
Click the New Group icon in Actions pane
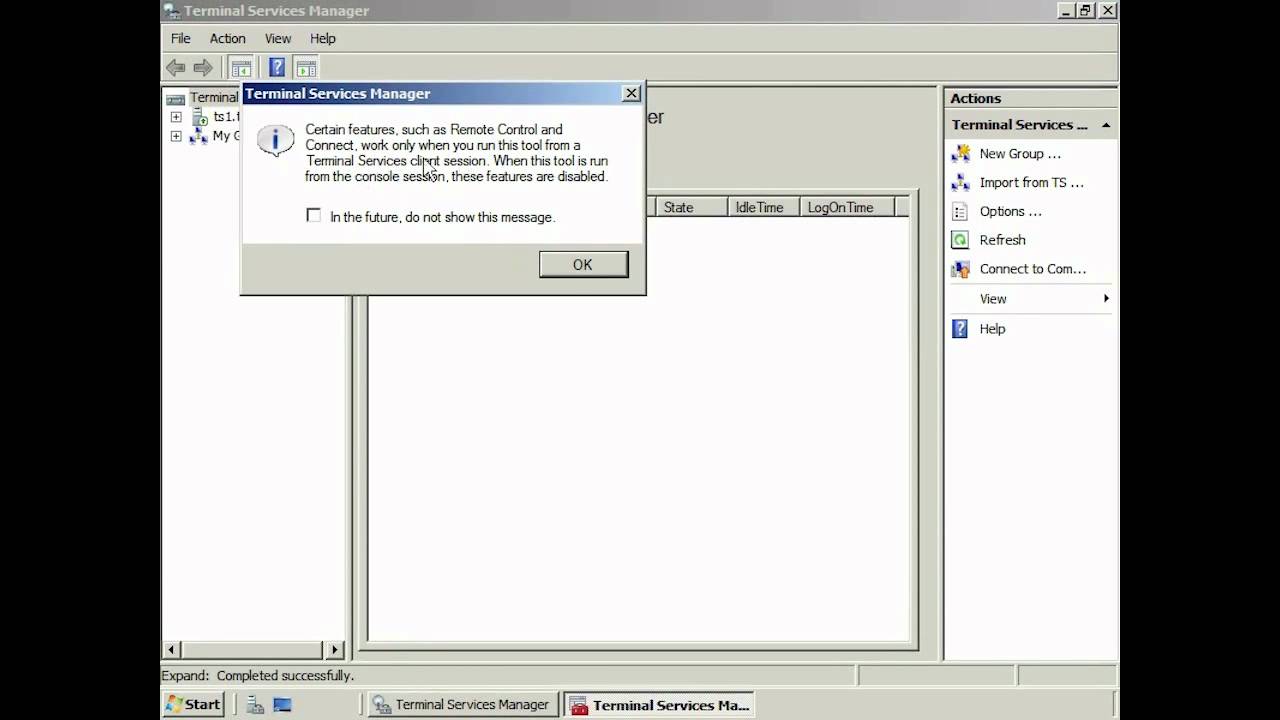click(960, 154)
